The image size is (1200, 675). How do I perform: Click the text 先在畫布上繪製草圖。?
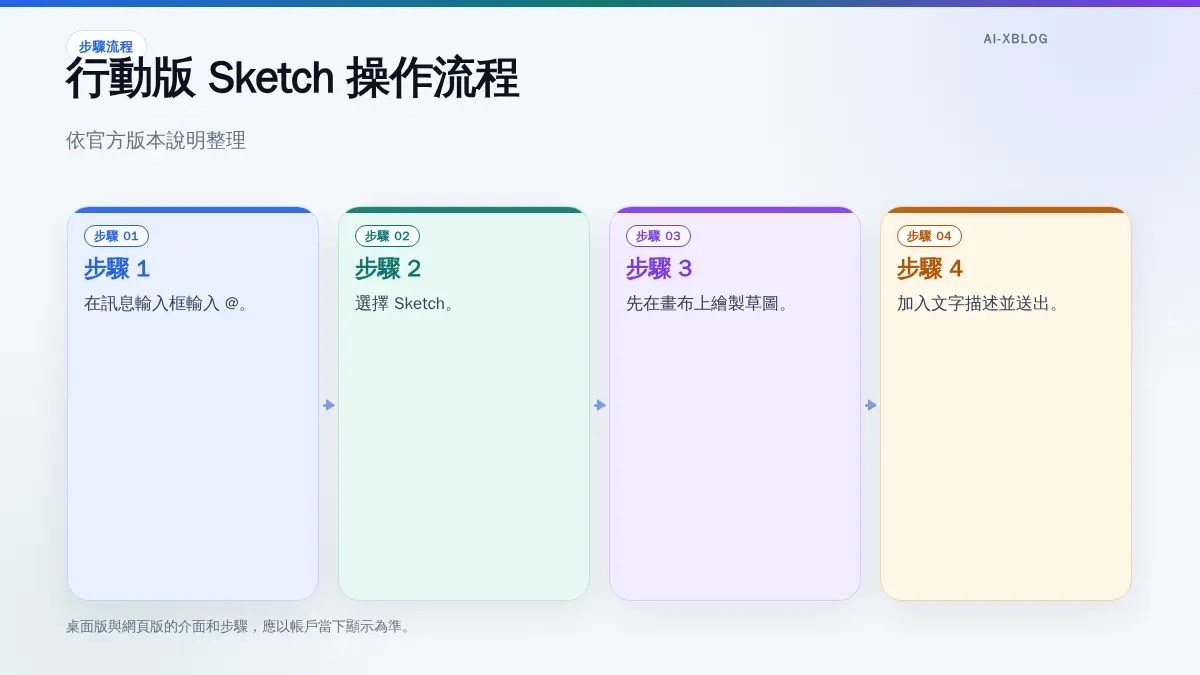point(708,304)
